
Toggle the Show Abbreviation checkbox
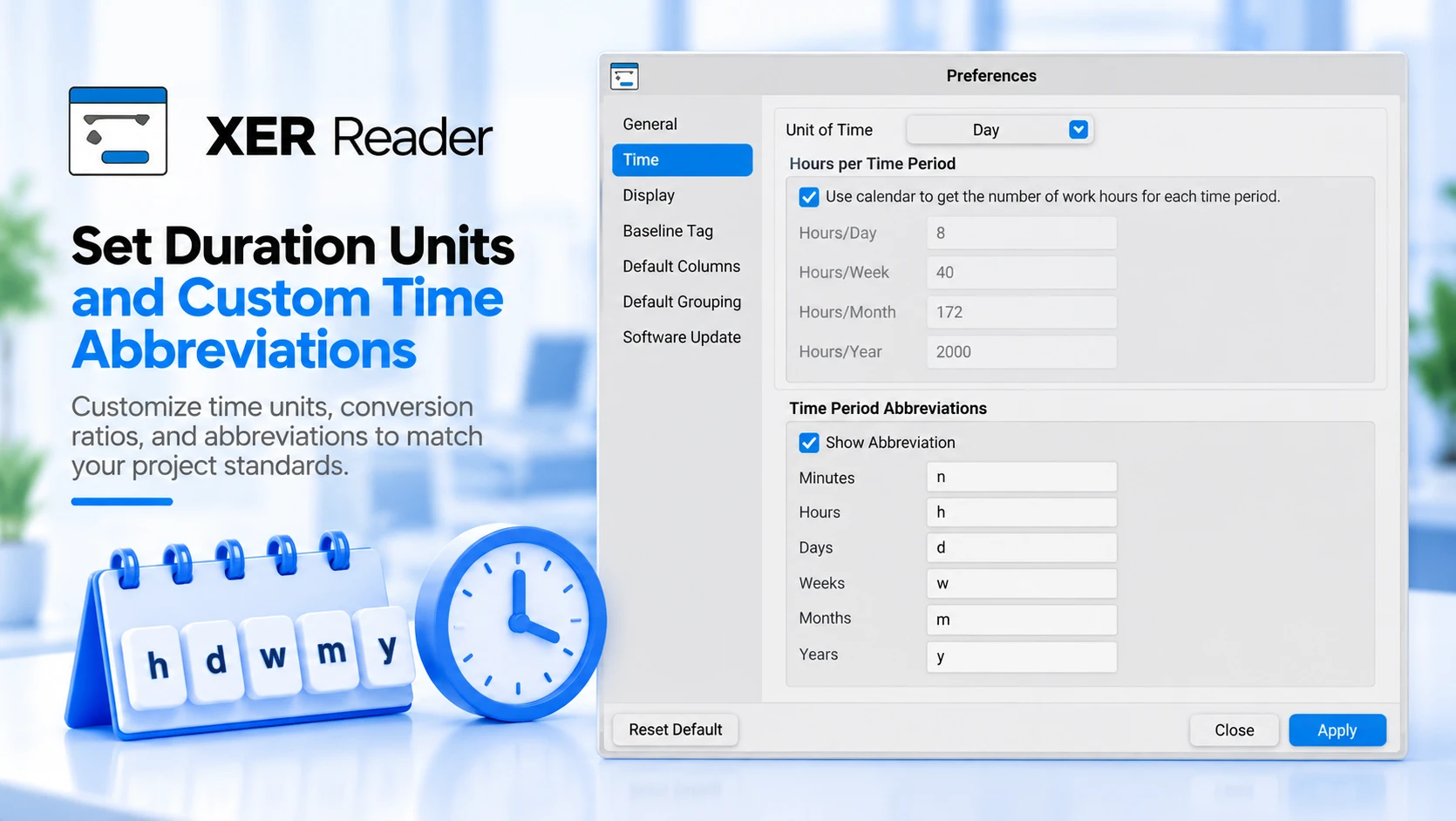tap(809, 443)
